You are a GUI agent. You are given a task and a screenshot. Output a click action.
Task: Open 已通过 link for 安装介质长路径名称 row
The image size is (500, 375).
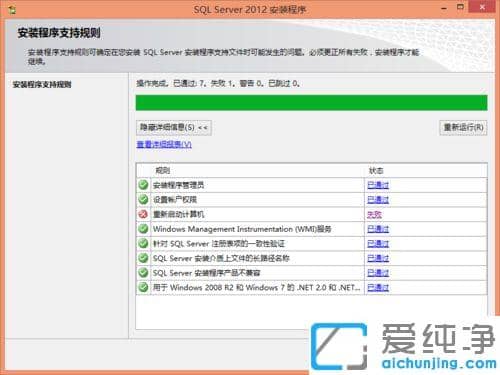tap(378, 258)
